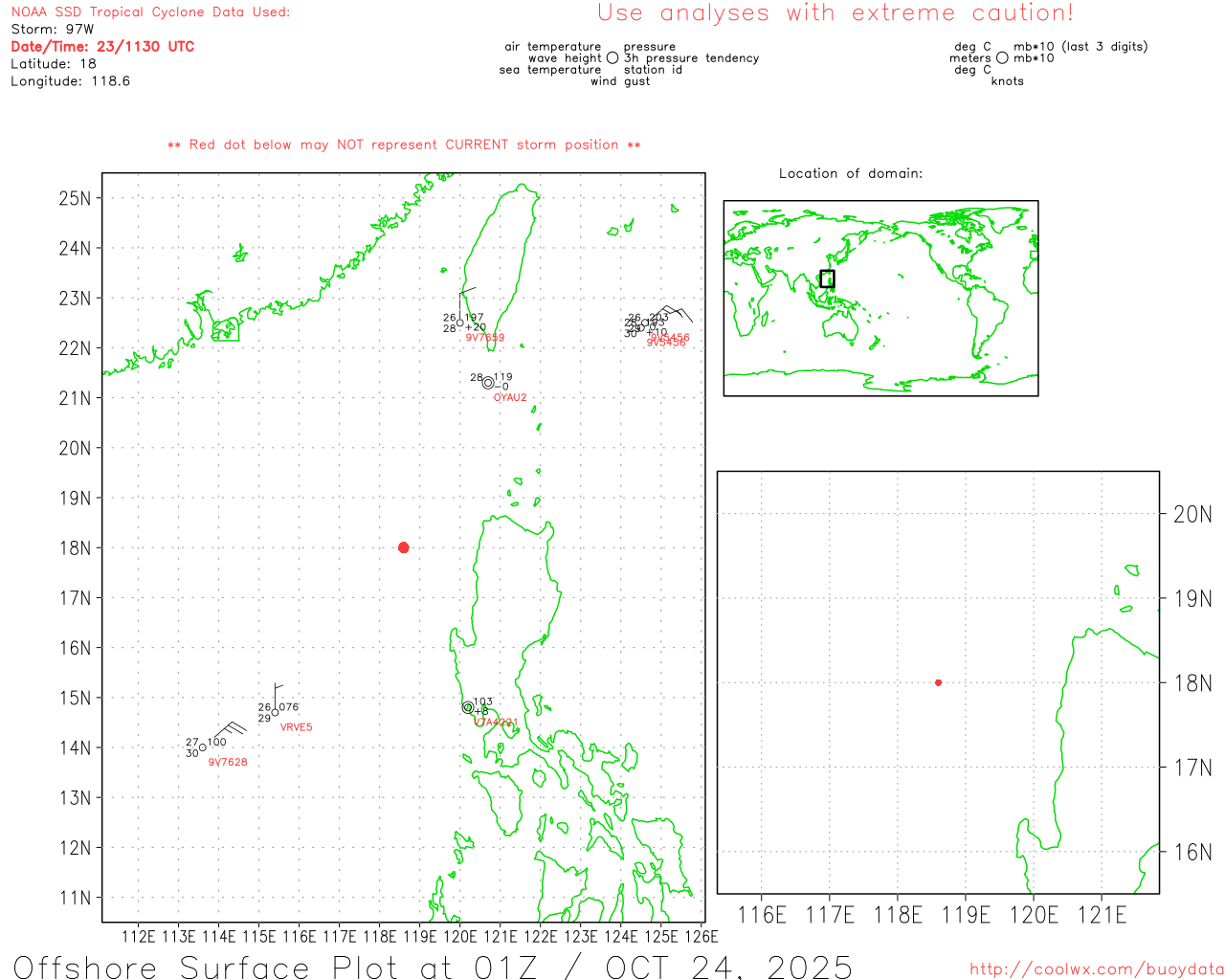Click the red 9V7659 station ID label
1225x980 pixels.
484,338
